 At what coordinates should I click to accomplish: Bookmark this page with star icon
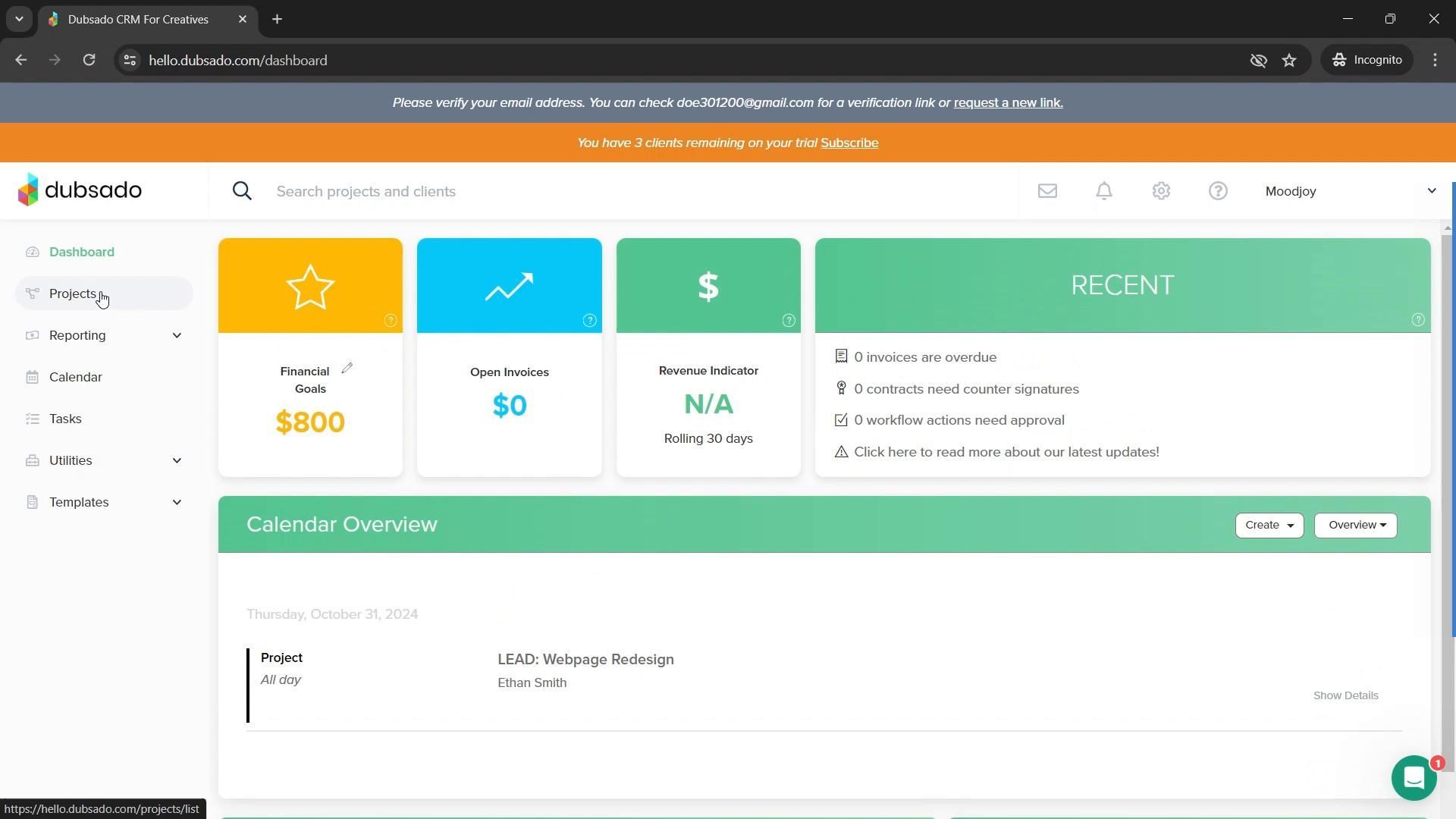pyautogui.click(x=1289, y=60)
